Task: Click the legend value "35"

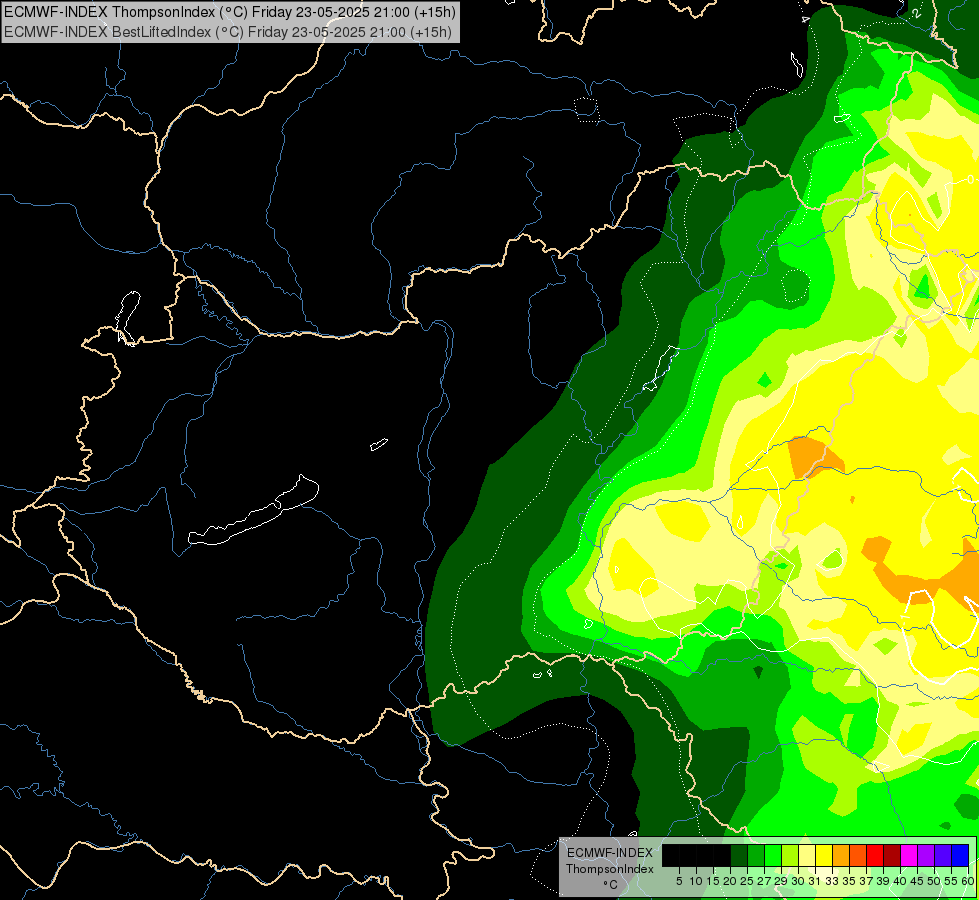Action: tap(850, 881)
